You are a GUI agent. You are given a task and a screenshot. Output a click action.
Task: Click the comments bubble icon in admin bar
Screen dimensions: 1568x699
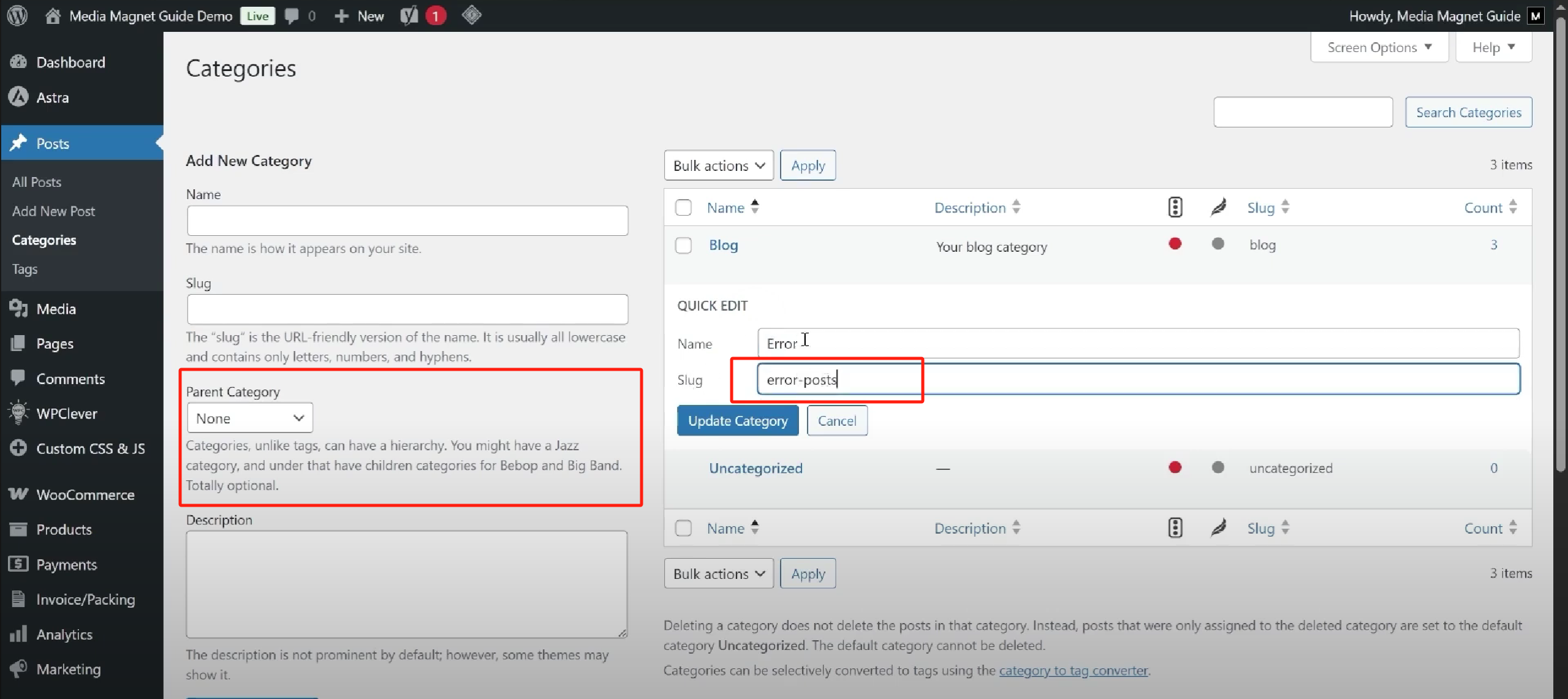coord(292,16)
